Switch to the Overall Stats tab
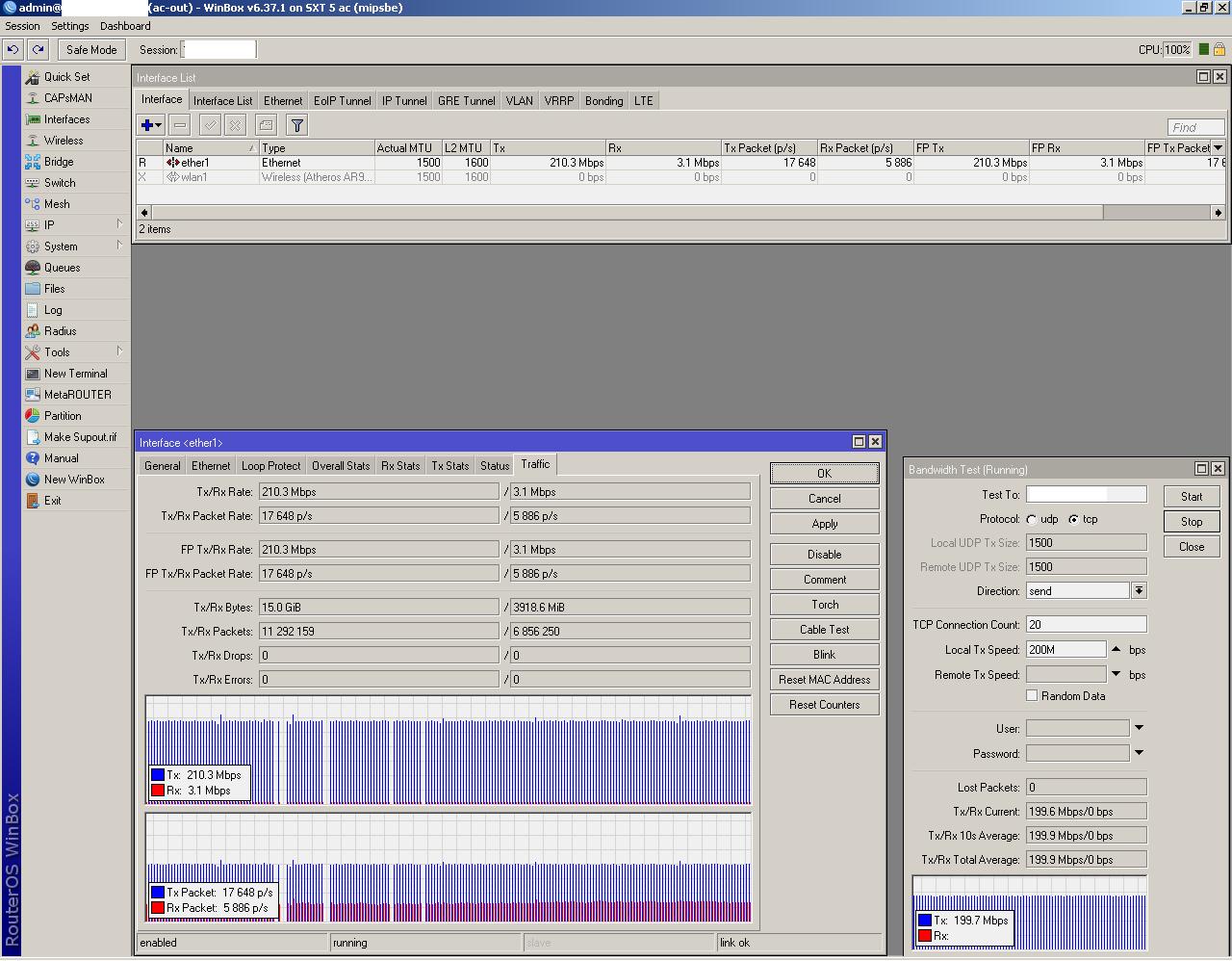1232x961 pixels. pyautogui.click(x=341, y=466)
